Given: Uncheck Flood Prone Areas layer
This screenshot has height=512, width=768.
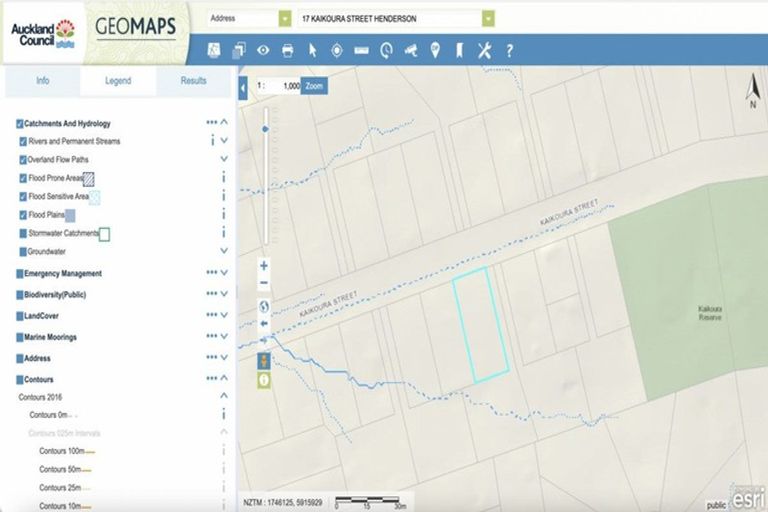Looking at the screenshot, I should 23,178.
